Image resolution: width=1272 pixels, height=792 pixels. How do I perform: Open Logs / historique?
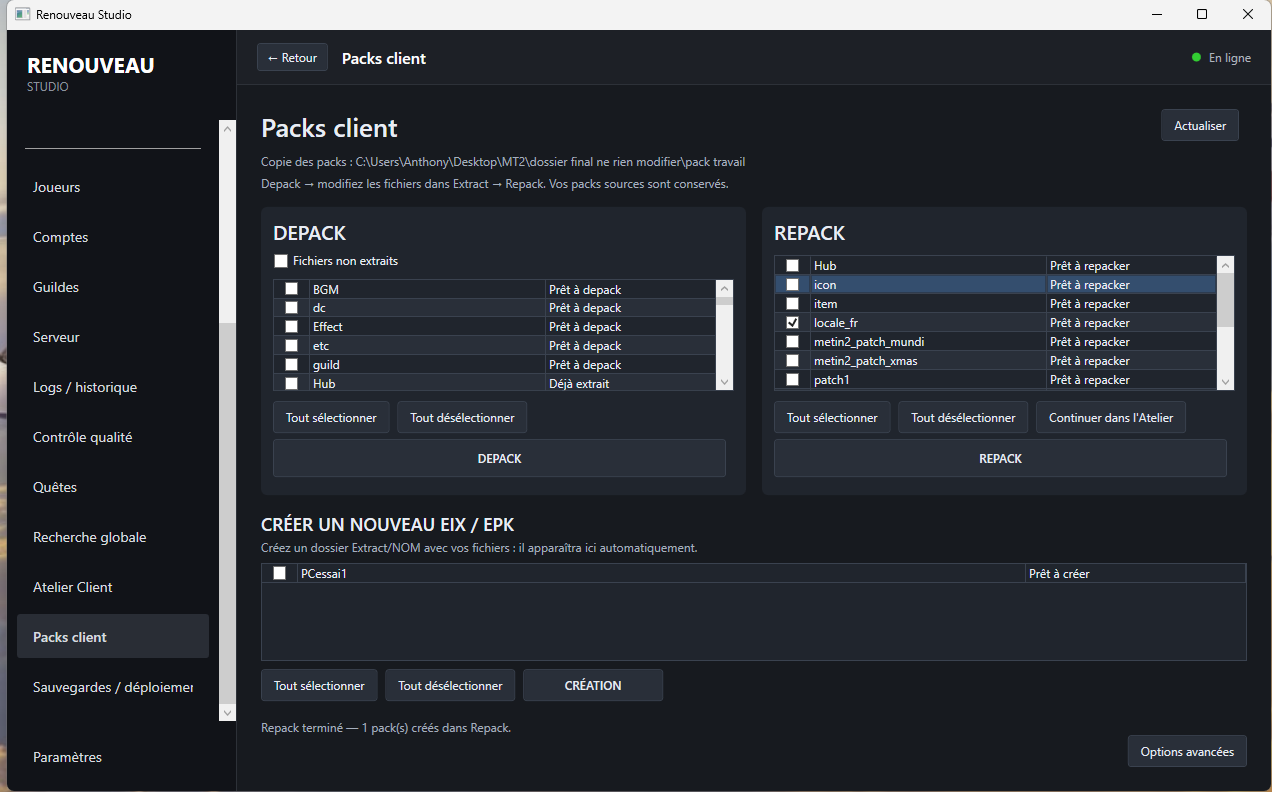pyautogui.click(x=113, y=387)
